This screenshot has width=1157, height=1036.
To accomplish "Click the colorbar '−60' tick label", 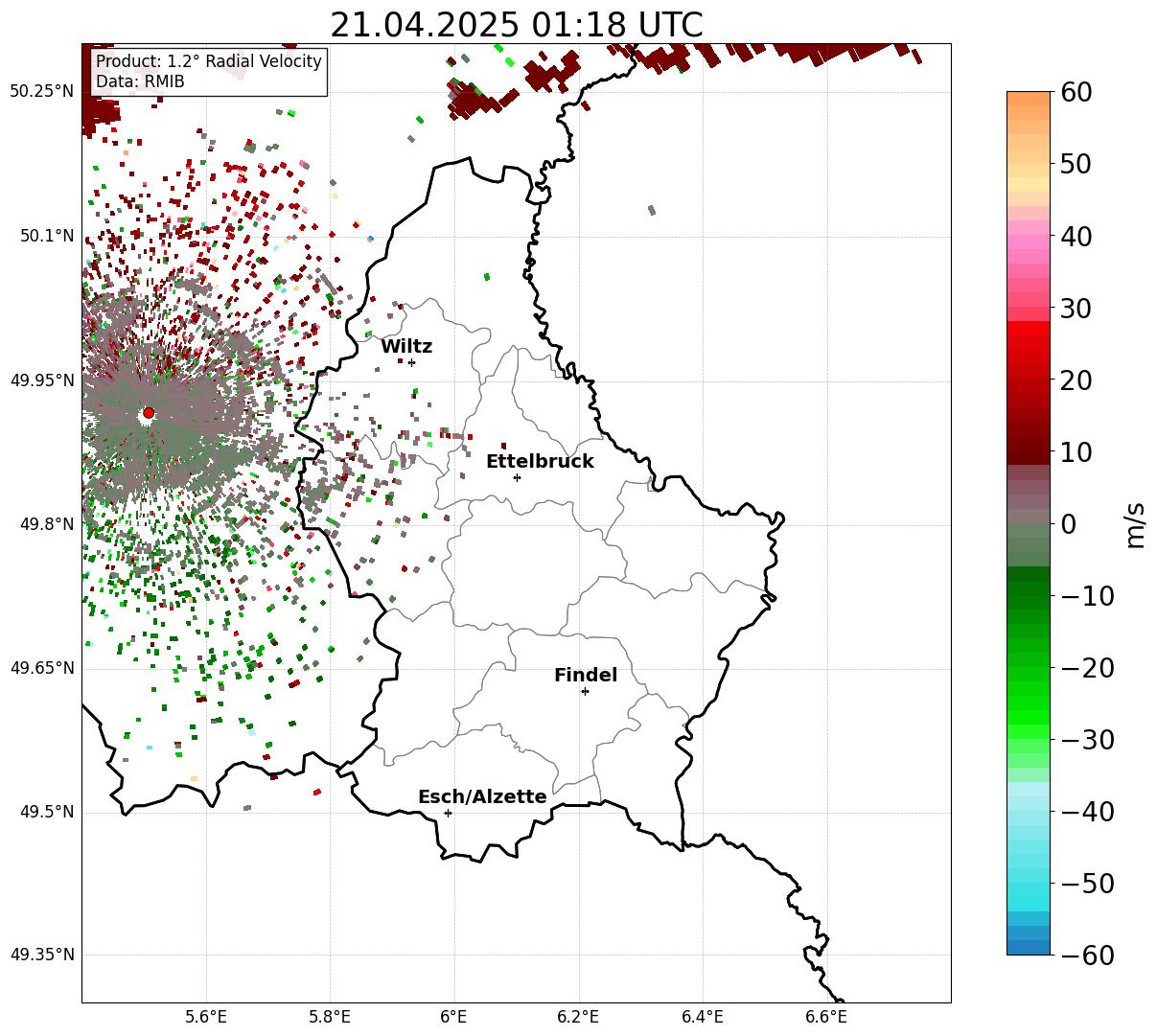I will click(1087, 955).
